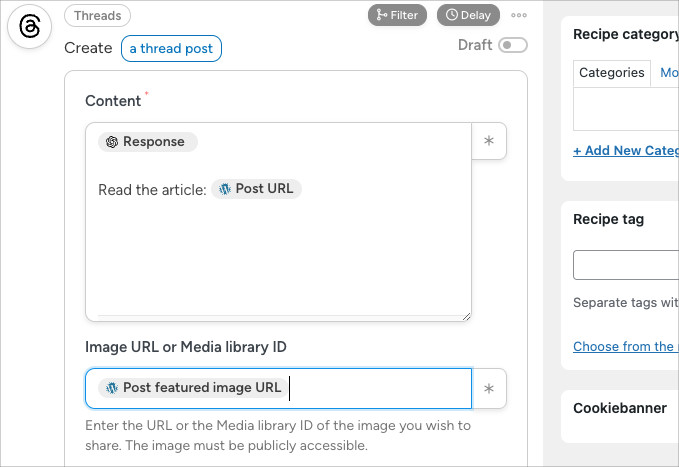
Task: Toggle the Draft switch
Action: pyautogui.click(x=513, y=45)
